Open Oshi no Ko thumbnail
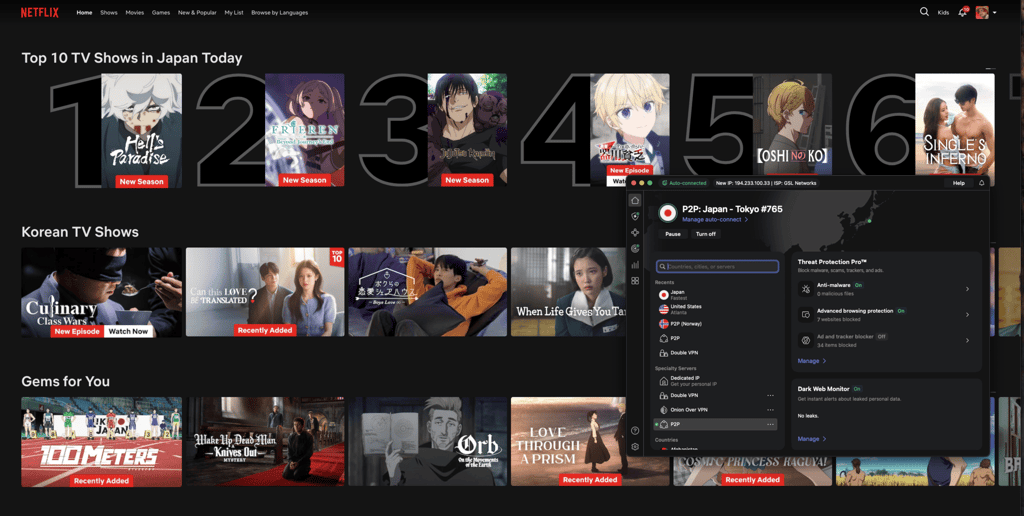Screen dimensions: 1024x516 [792, 125]
